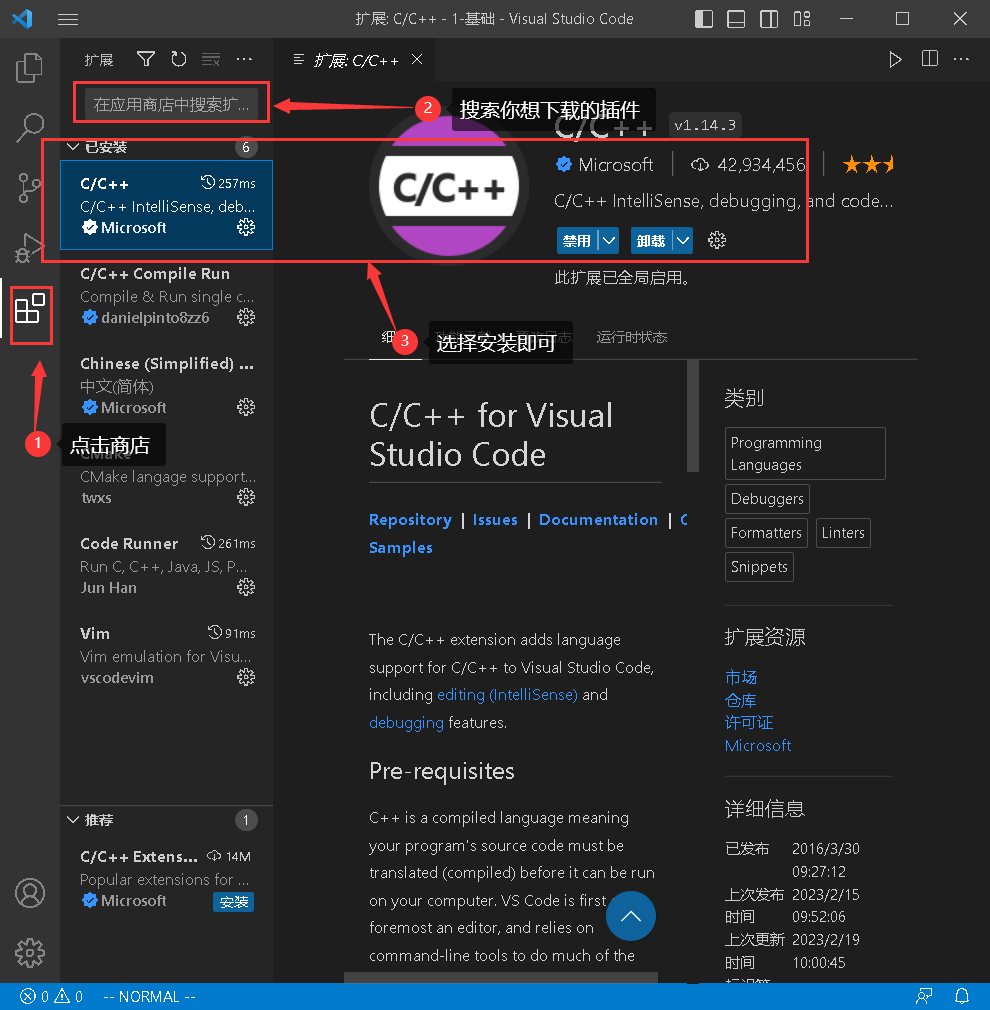Open manage gear for C/C++ Compile Run
Image resolution: width=990 pixels, height=1010 pixels.
[x=246, y=317]
